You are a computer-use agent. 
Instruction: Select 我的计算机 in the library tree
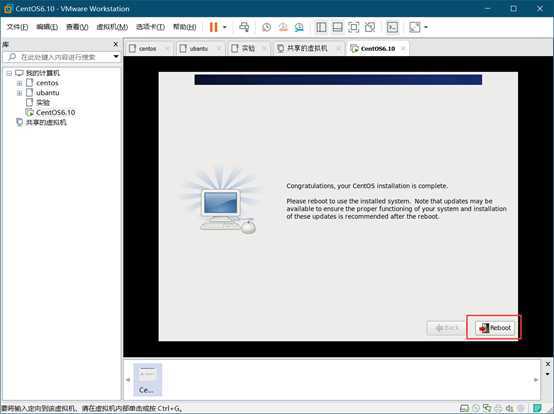(x=43, y=73)
